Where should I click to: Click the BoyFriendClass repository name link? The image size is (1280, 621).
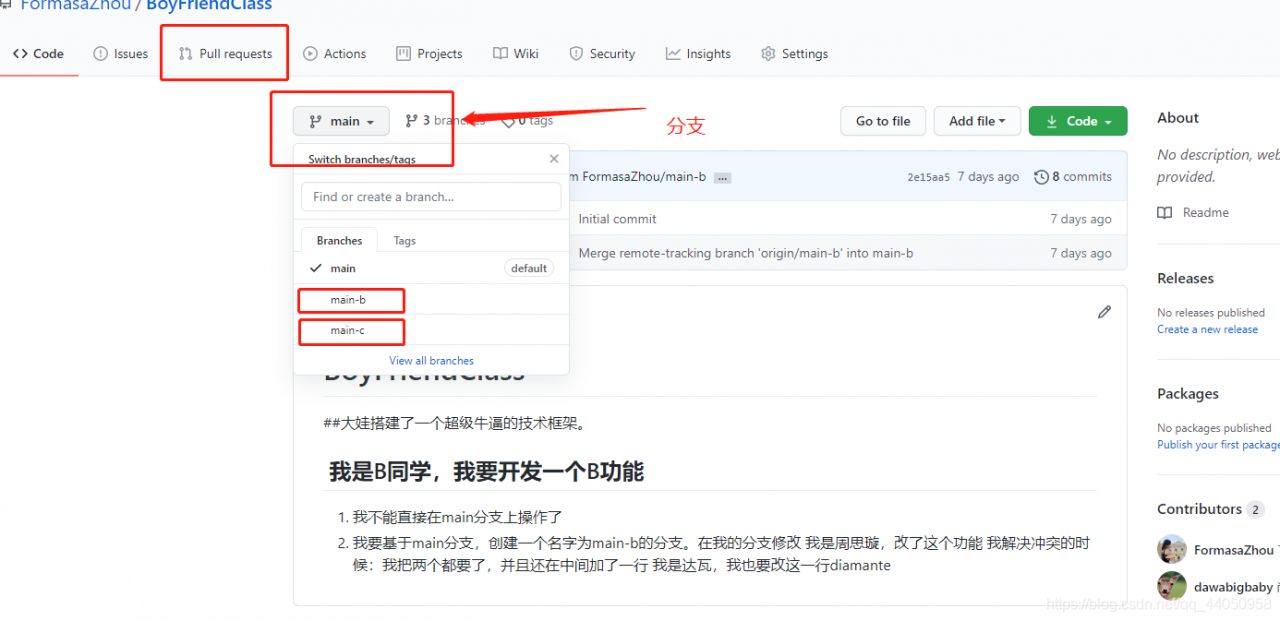point(209,5)
